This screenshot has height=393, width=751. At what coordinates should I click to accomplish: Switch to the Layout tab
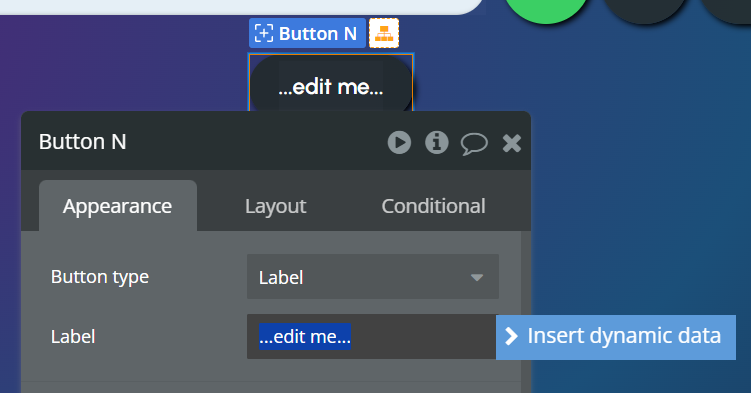pyautogui.click(x=275, y=206)
